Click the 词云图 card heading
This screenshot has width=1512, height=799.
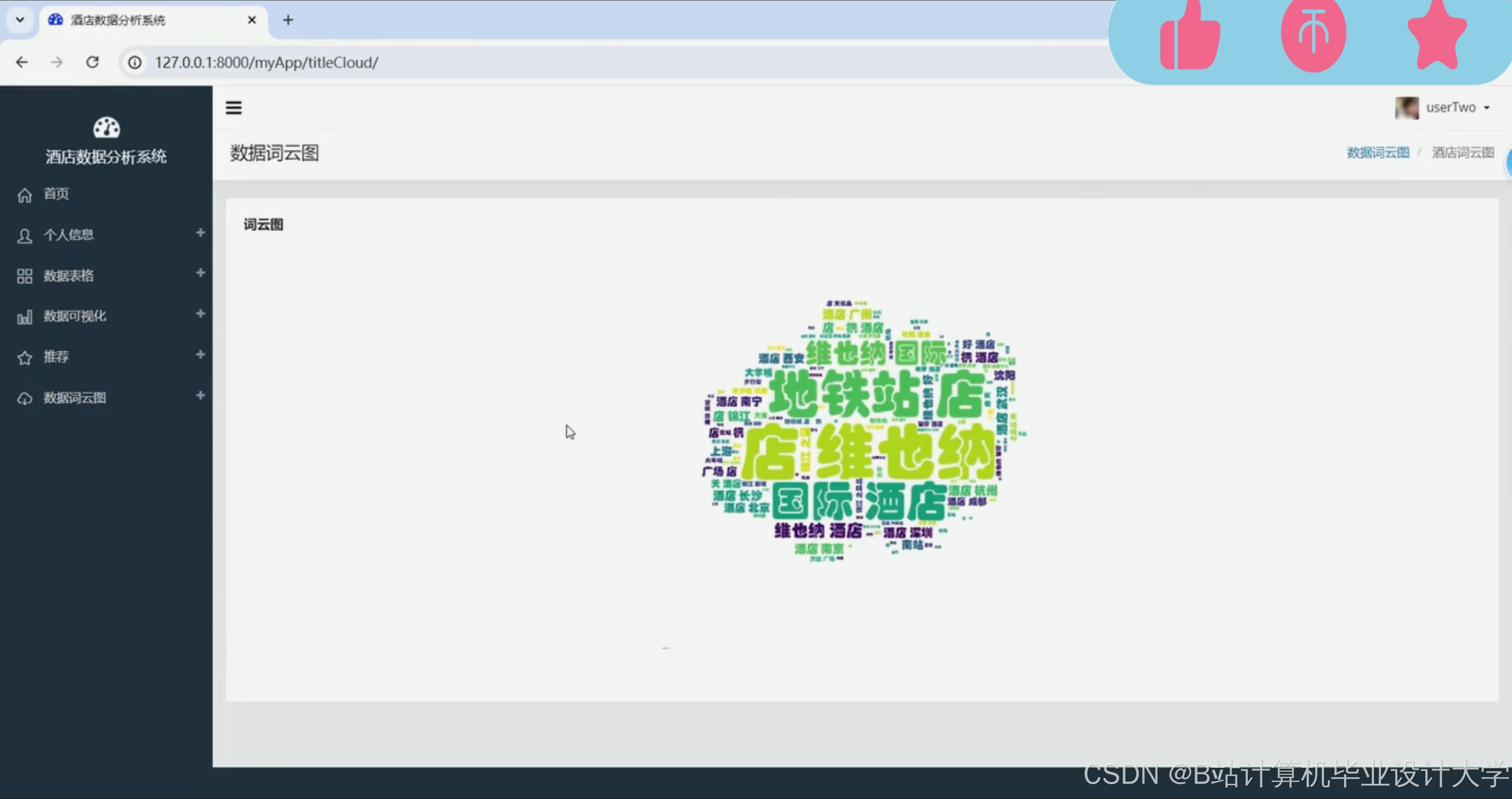point(264,225)
